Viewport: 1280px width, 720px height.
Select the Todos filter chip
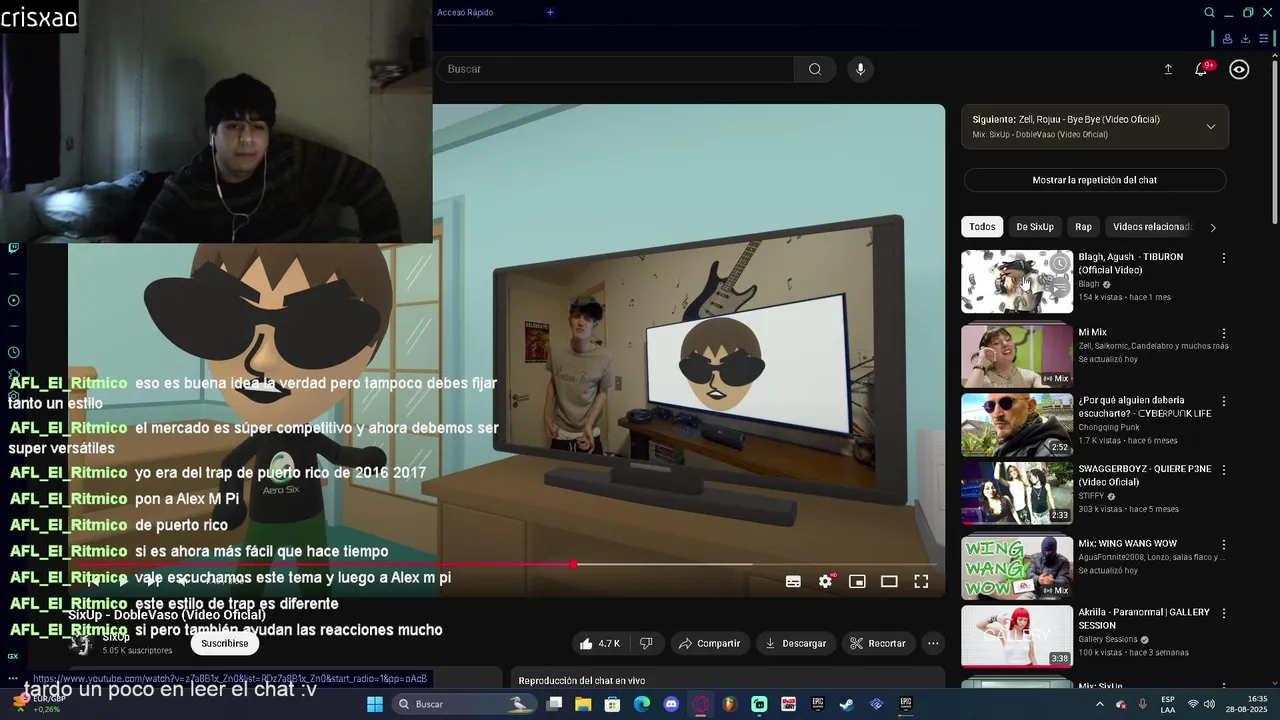click(x=982, y=227)
